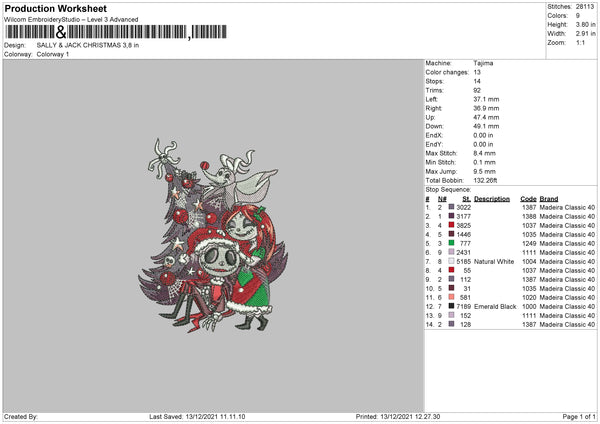Select thread code 1000 in row 12
600x424 pixels.
(x=529, y=307)
